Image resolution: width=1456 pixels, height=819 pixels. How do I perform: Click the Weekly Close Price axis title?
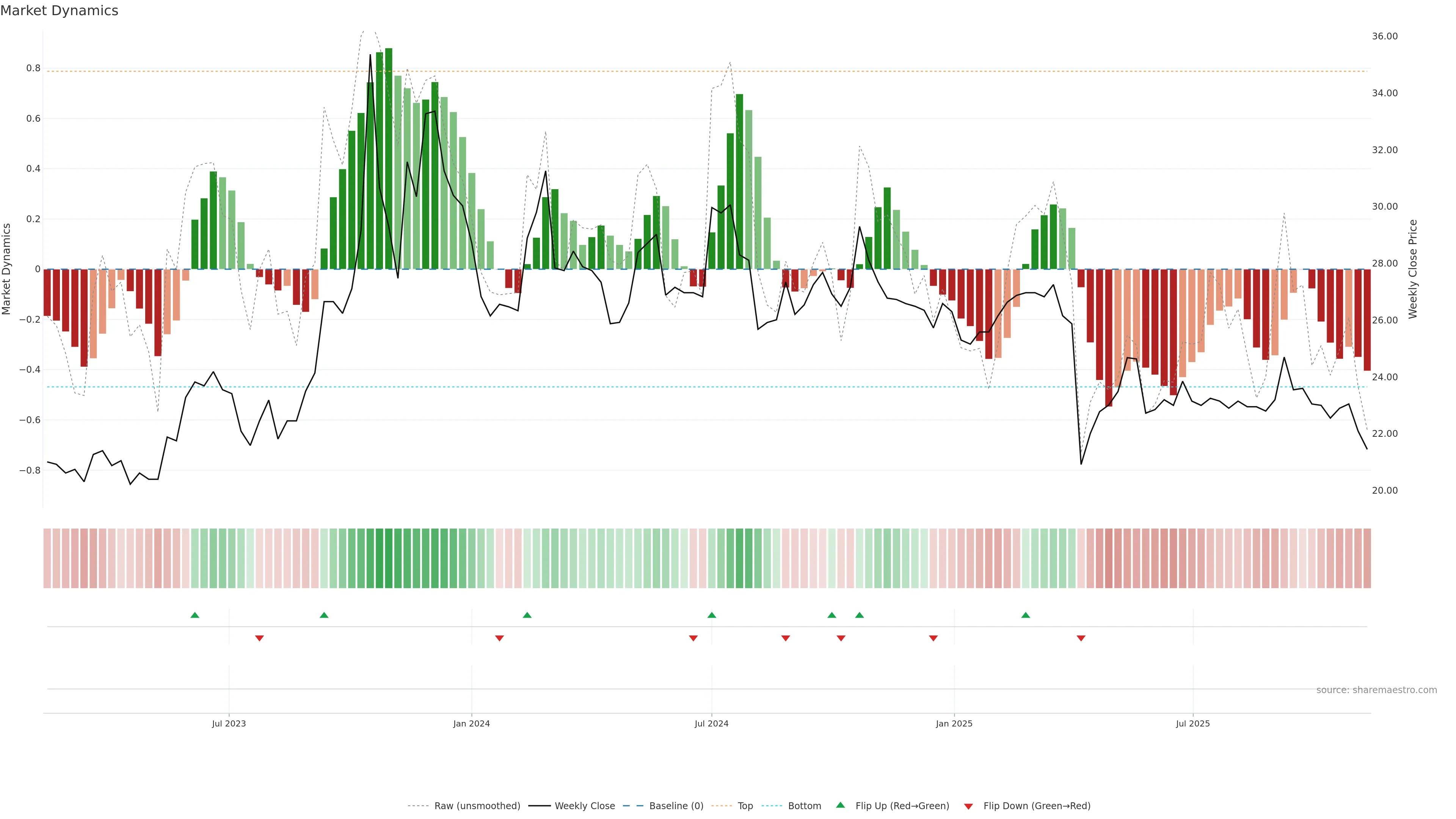click(x=1413, y=269)
